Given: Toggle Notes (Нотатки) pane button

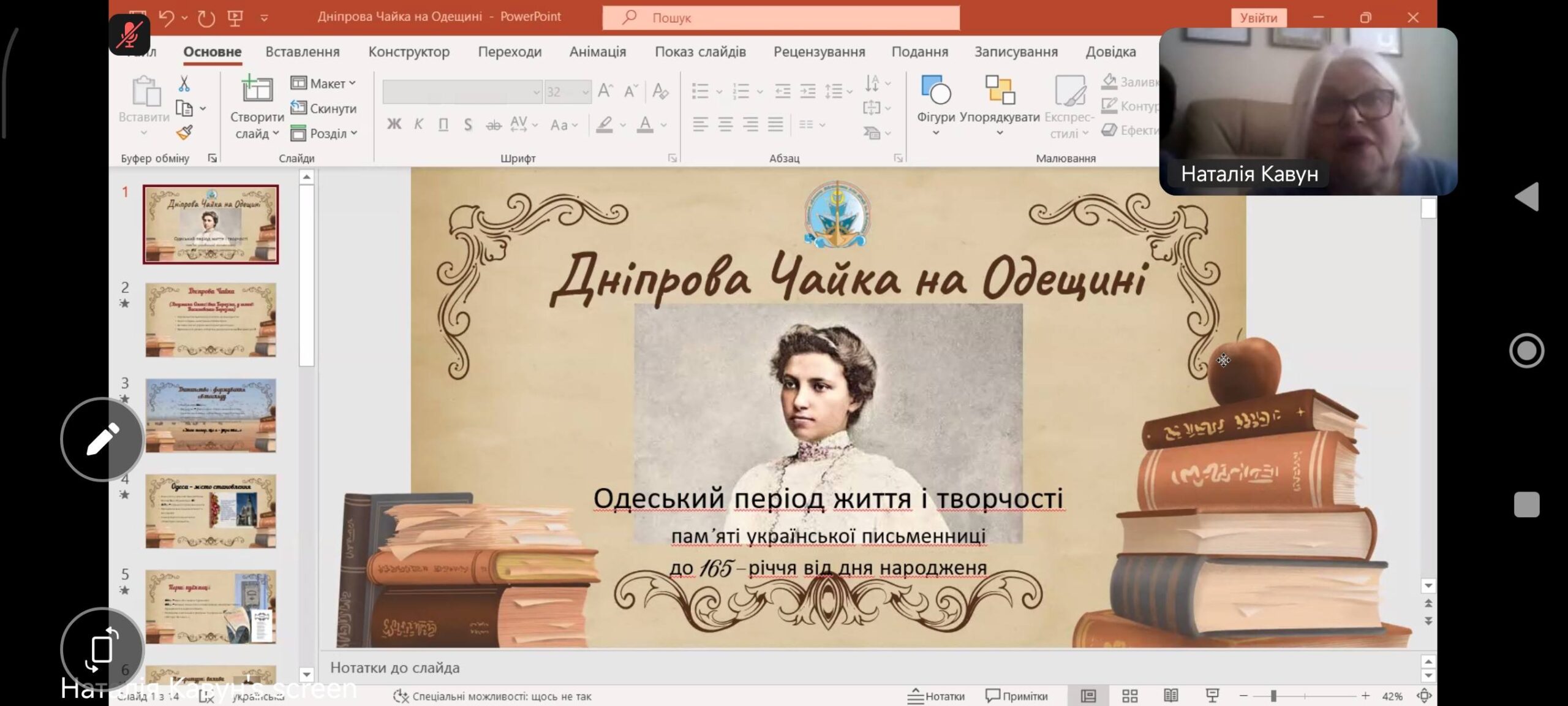Looking at the screenshot, I should coord(936,696).
